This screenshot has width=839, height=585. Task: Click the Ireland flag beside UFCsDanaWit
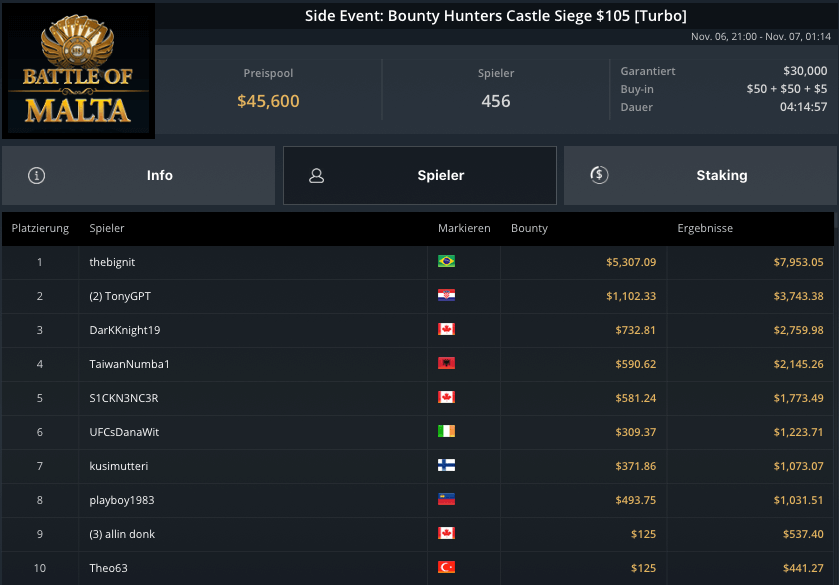pos(446,432)
